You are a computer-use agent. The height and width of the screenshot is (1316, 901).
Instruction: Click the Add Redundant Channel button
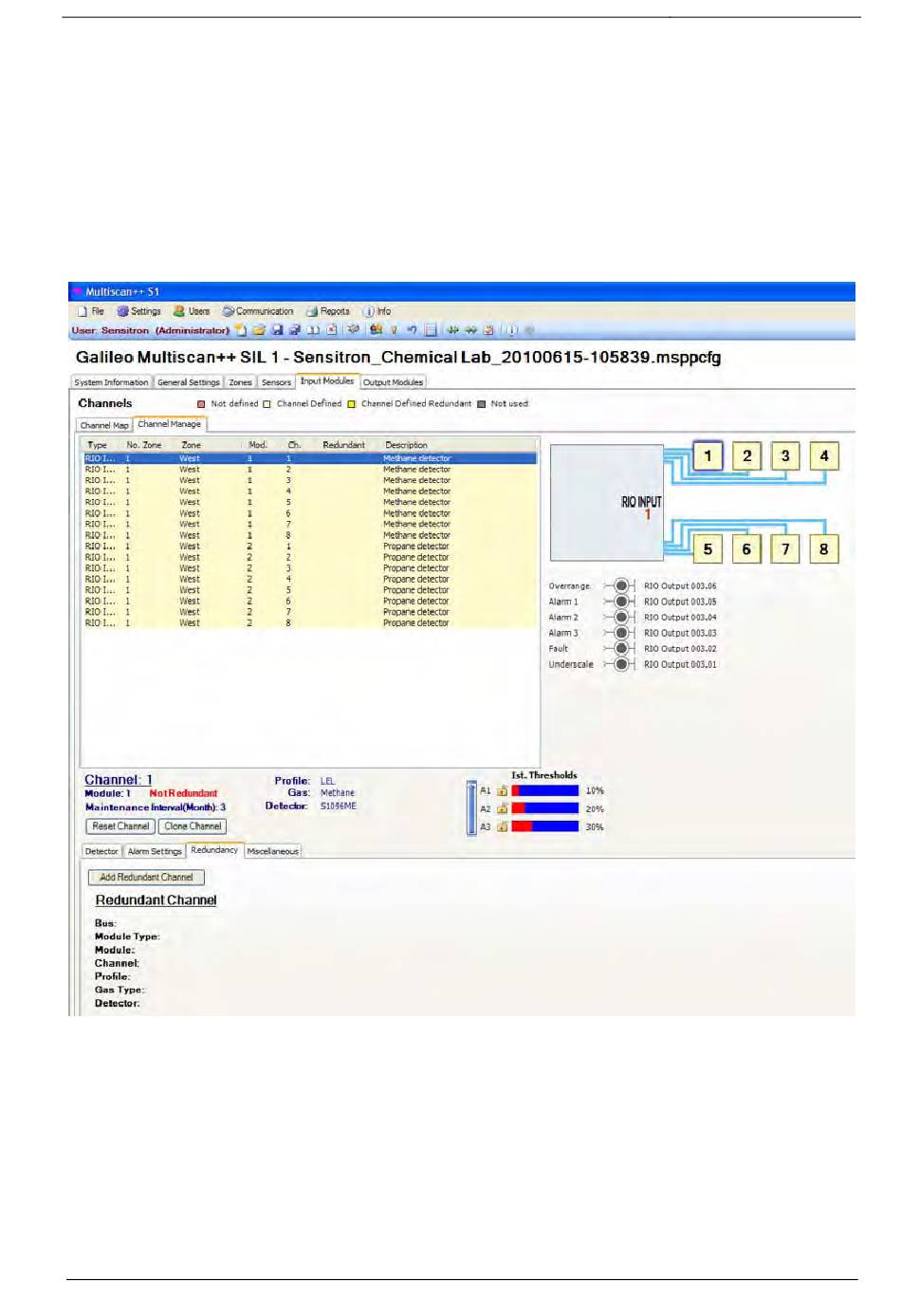click(x=146, y=878)
